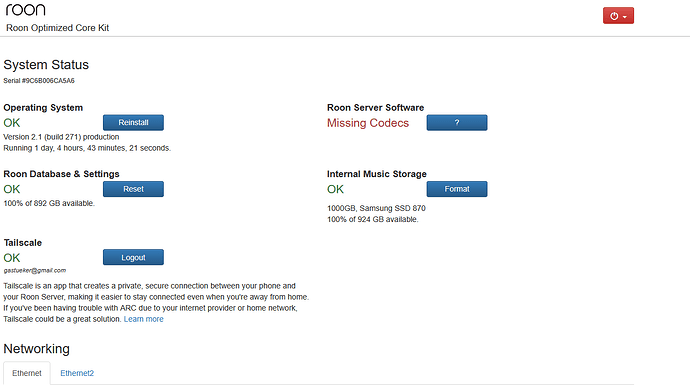Click the Tailscale section heading
This screenshot has width=690, height=386.
23,243
